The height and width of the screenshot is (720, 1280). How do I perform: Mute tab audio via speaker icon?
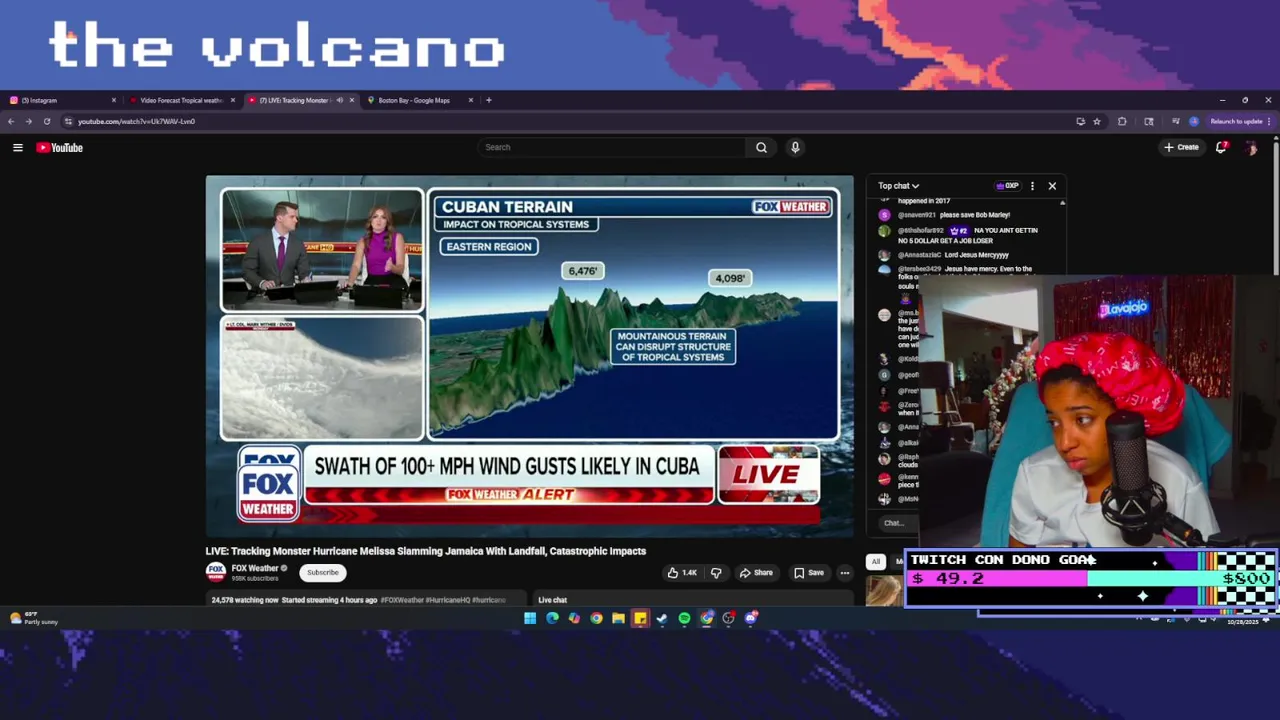pos(339,100)
